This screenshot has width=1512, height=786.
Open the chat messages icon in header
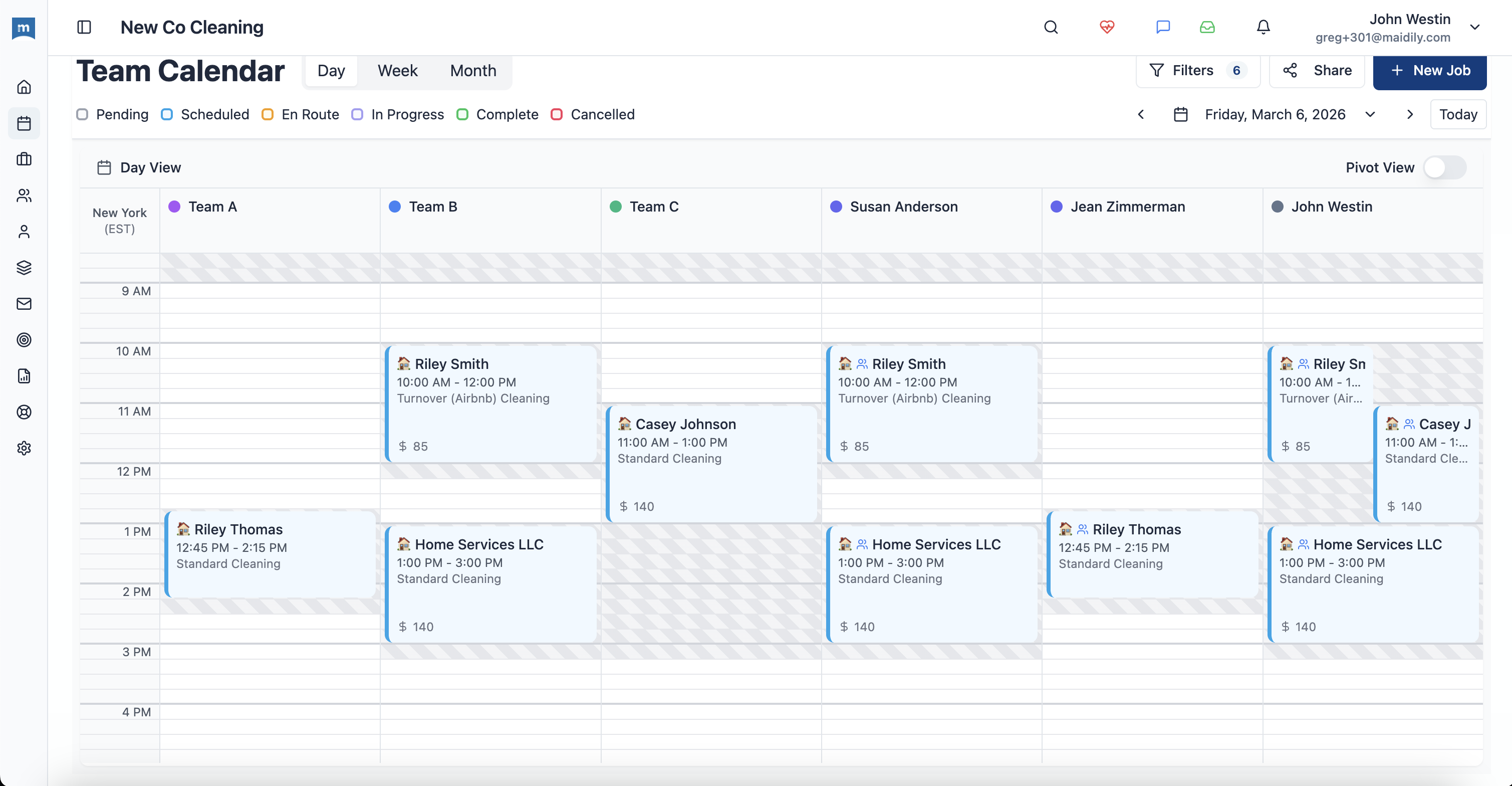coord(1163,27)
